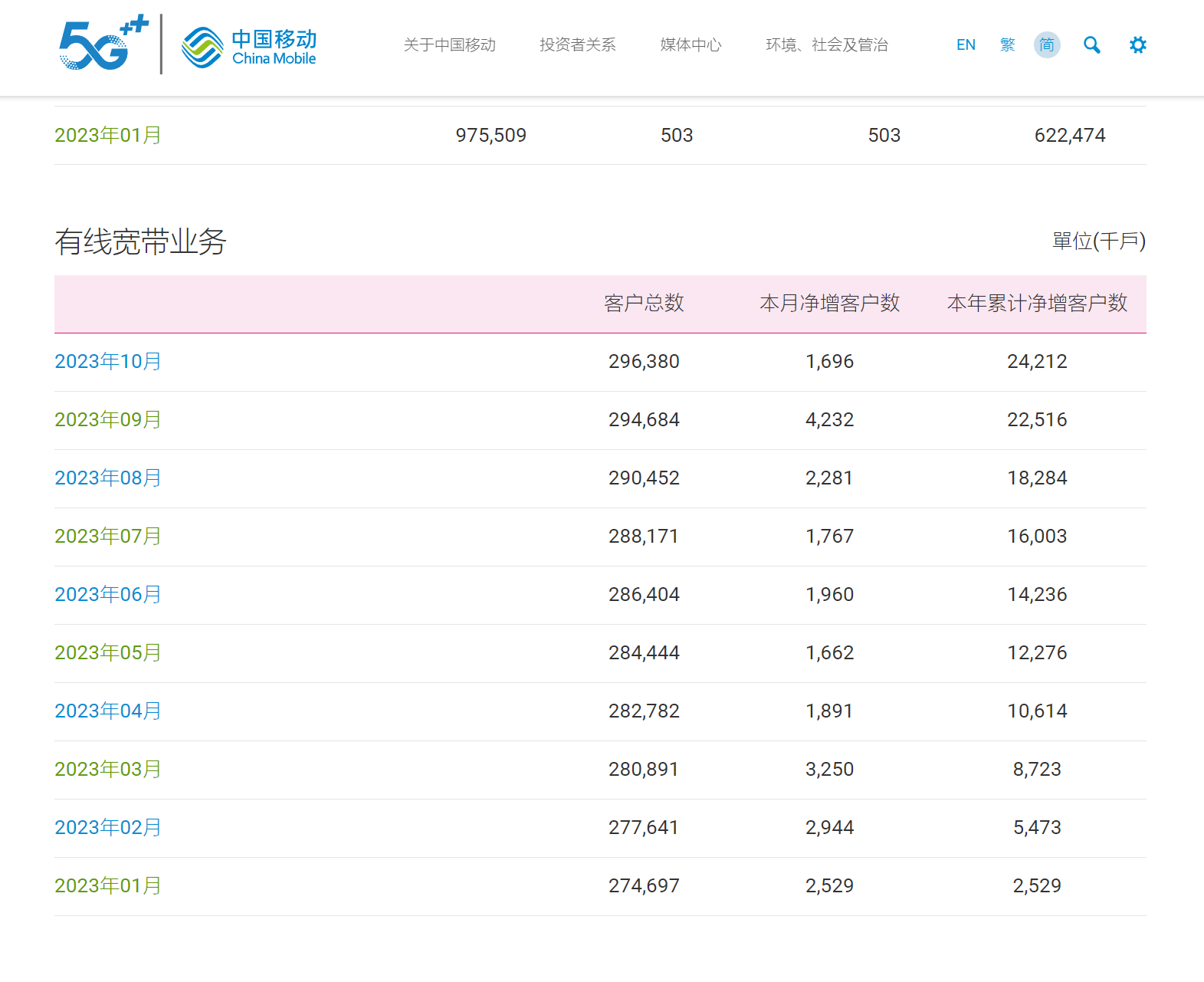Open 2023年08月 broadband report link
This screenshot has height=982, width=1204.
tap(108, 478)
